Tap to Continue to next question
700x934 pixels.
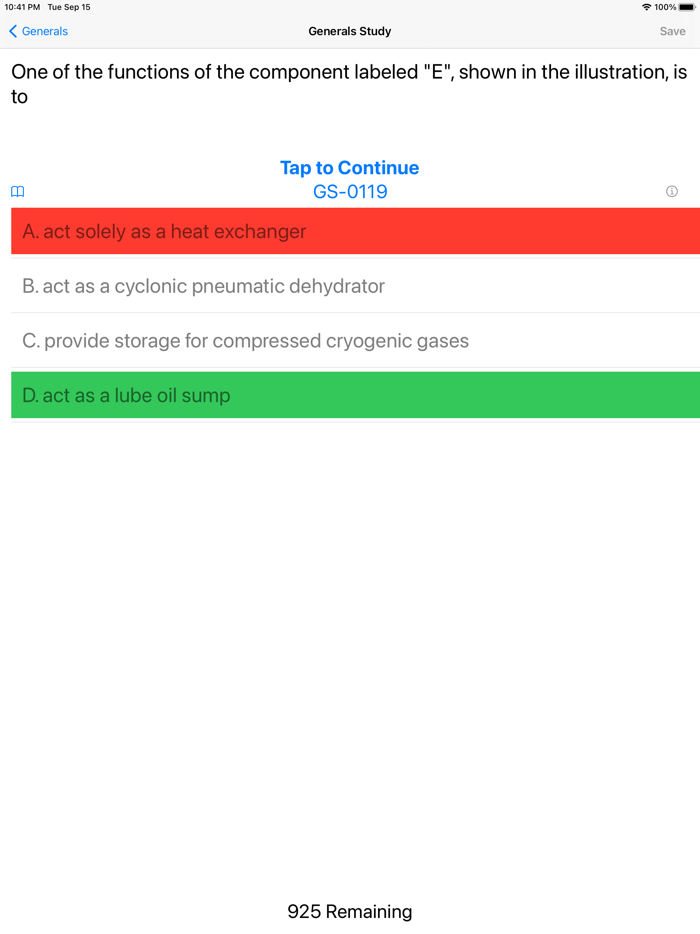tap(349, 168)
